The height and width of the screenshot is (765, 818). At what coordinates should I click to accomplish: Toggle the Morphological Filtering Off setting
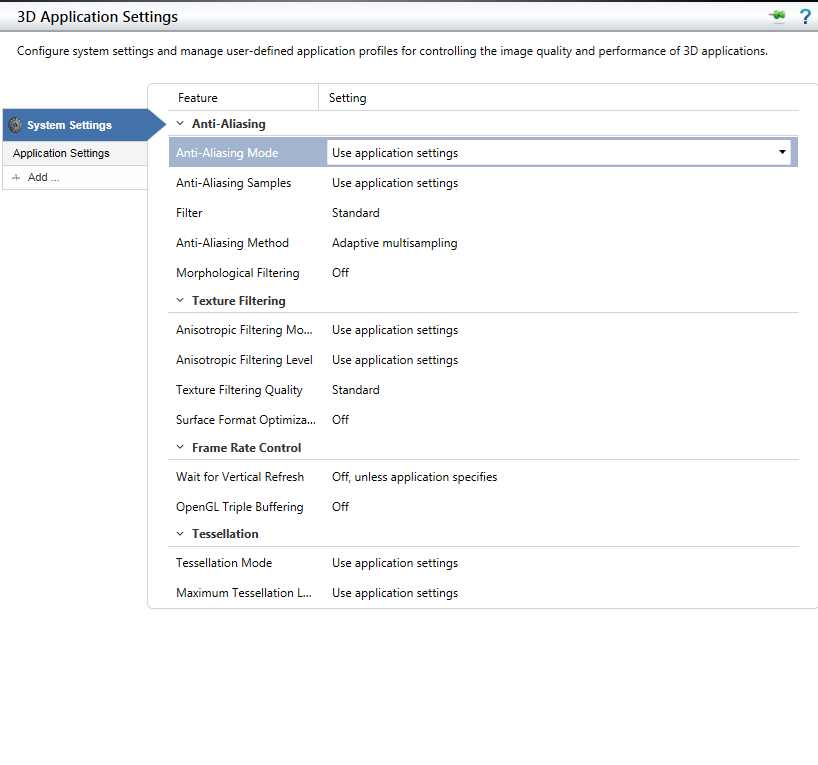pos(340,273)
